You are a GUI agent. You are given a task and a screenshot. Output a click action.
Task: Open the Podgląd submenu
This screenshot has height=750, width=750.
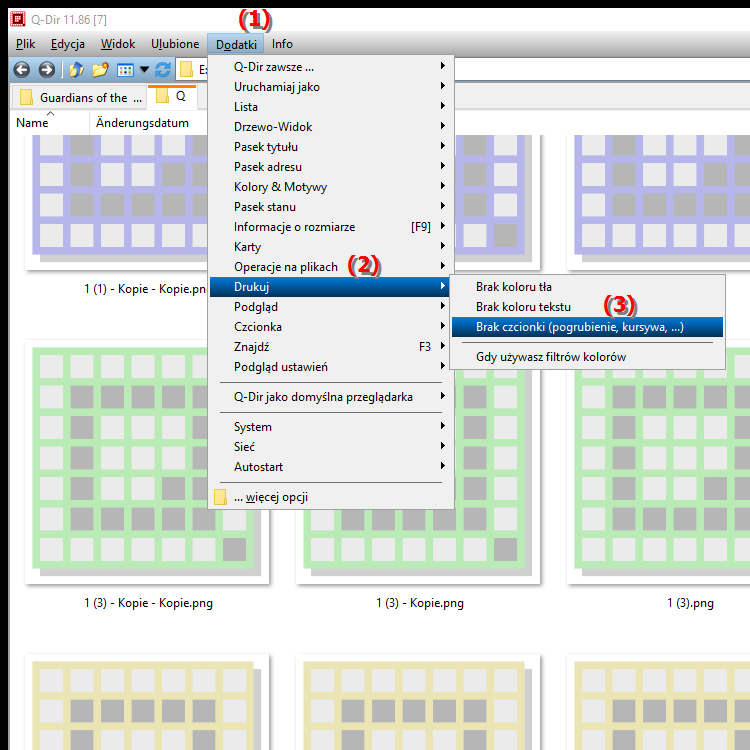[331, 307]
